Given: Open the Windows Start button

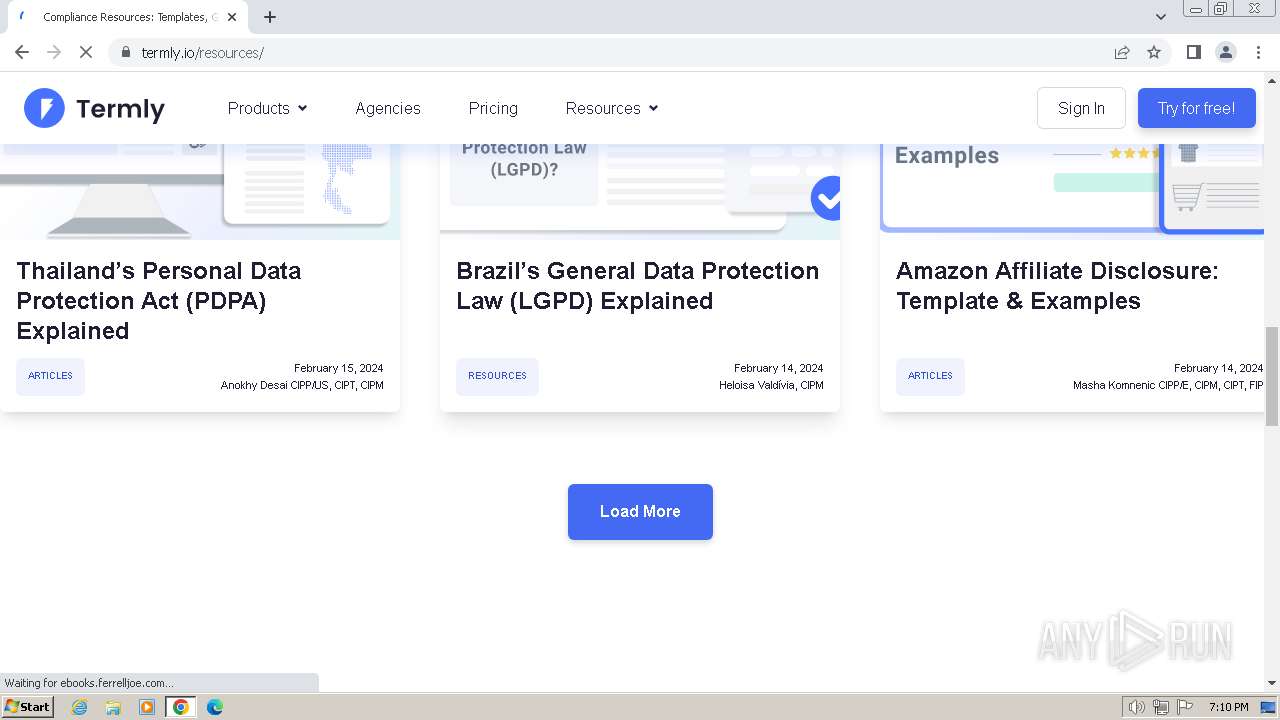Looking at the screenshot, I should pyautogui.click(x=28, y=706).
